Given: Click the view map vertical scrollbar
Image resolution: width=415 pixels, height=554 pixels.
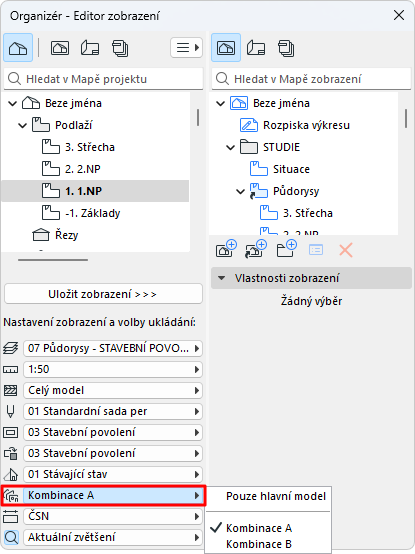Looking at the screenshot, I should point(406,118).
